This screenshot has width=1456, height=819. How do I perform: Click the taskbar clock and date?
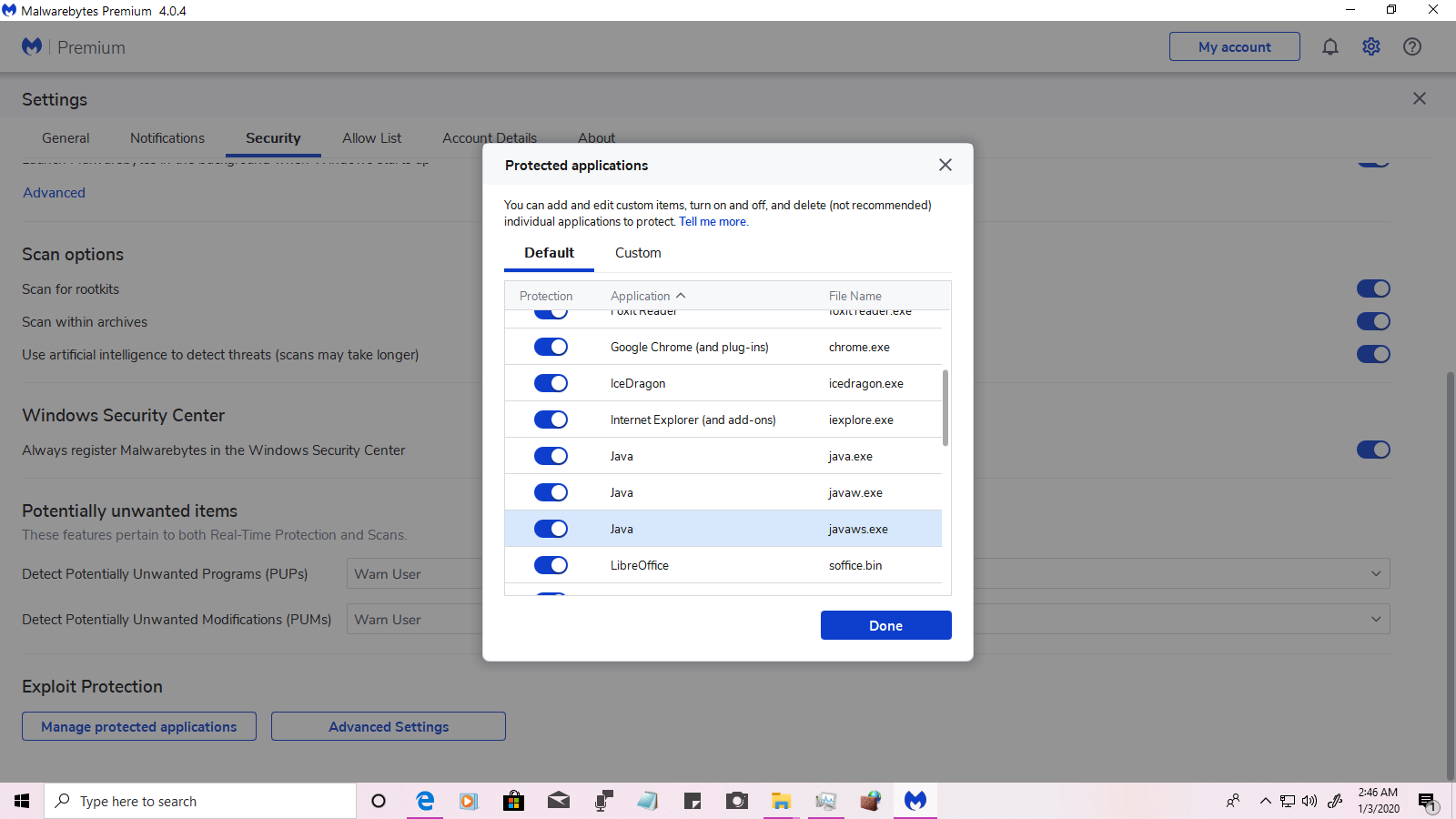click(x=1379, y=801)
